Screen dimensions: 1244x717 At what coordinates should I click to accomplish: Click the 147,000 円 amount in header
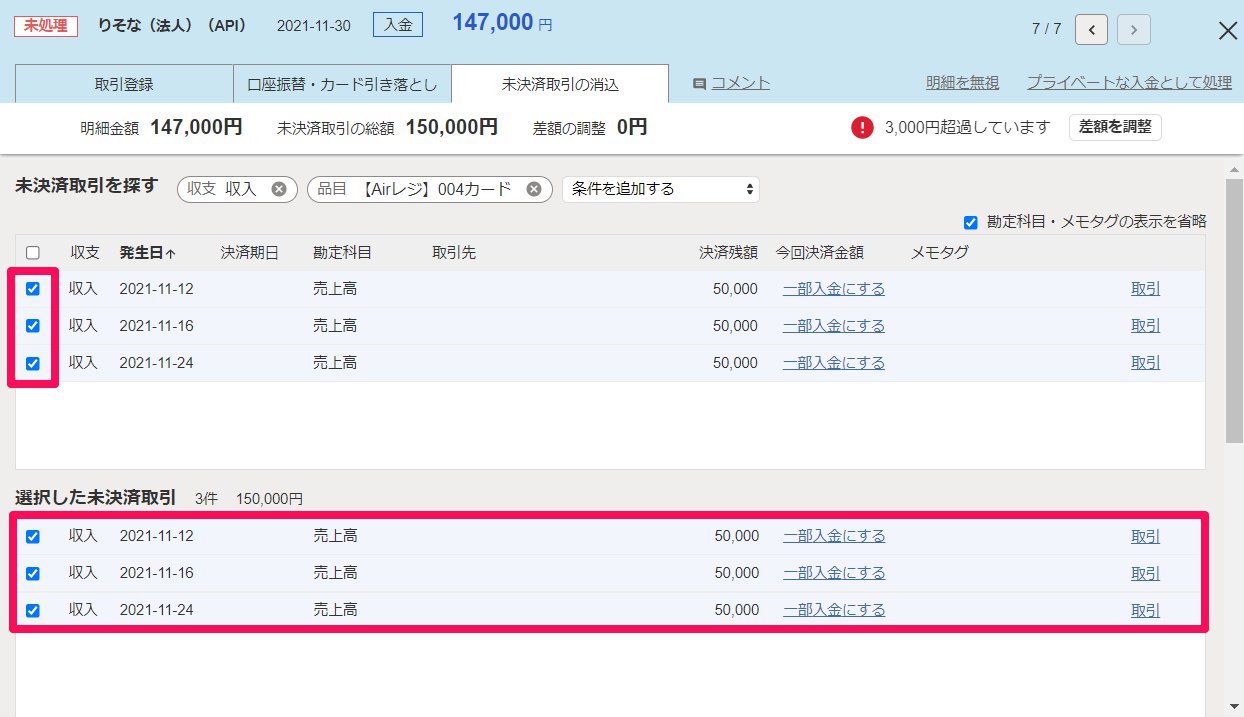pyautogui.click(x=502, y=23)
